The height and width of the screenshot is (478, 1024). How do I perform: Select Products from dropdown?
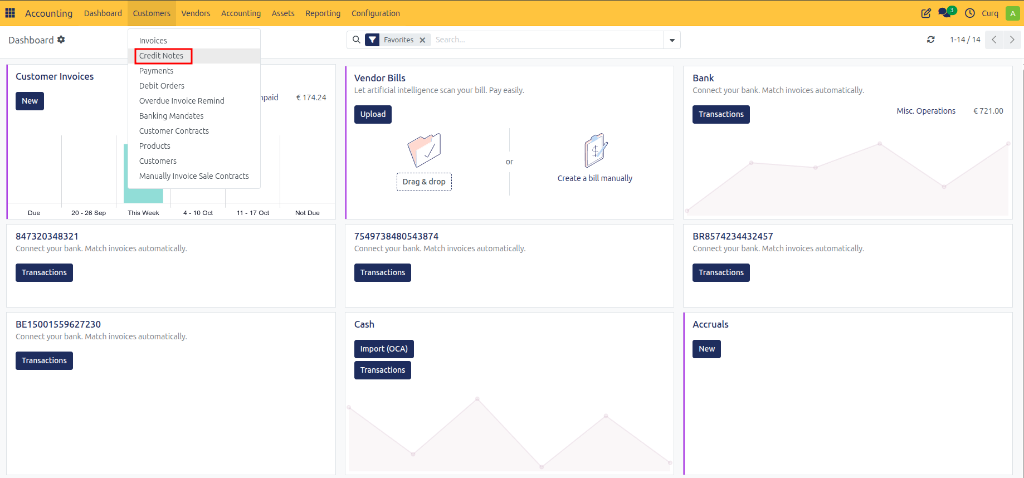tap(195, 146)
